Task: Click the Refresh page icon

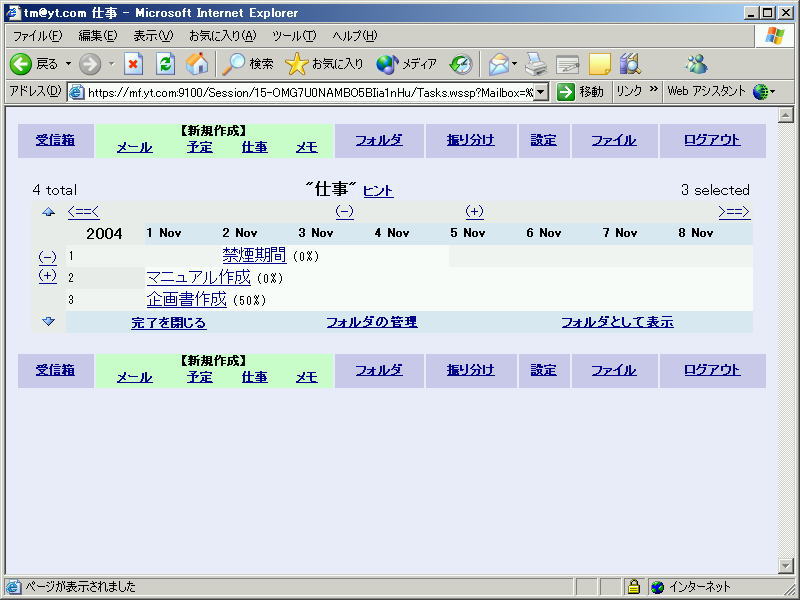Action: pos(166,64)
